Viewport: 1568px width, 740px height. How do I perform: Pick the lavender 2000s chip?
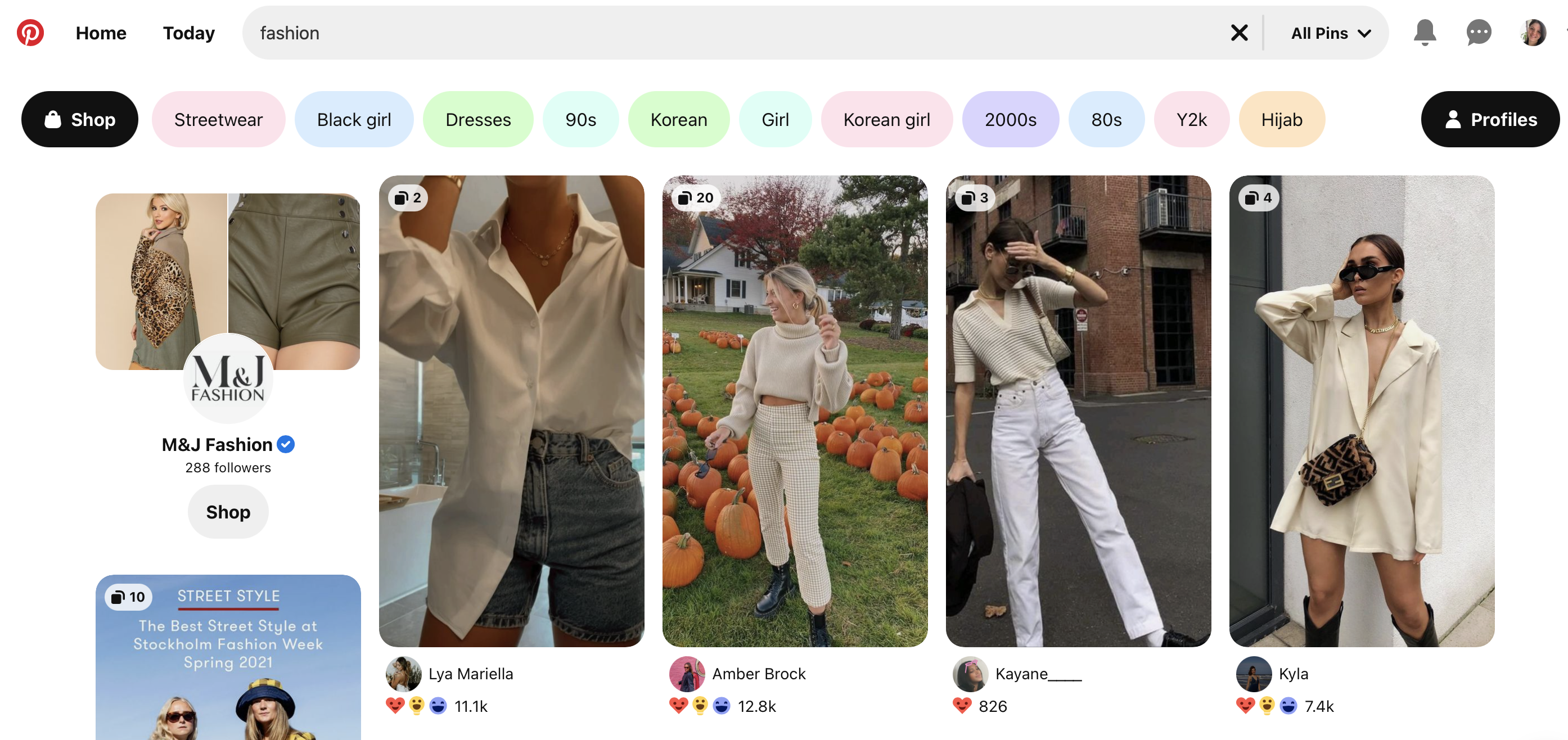pos(1010,119)
